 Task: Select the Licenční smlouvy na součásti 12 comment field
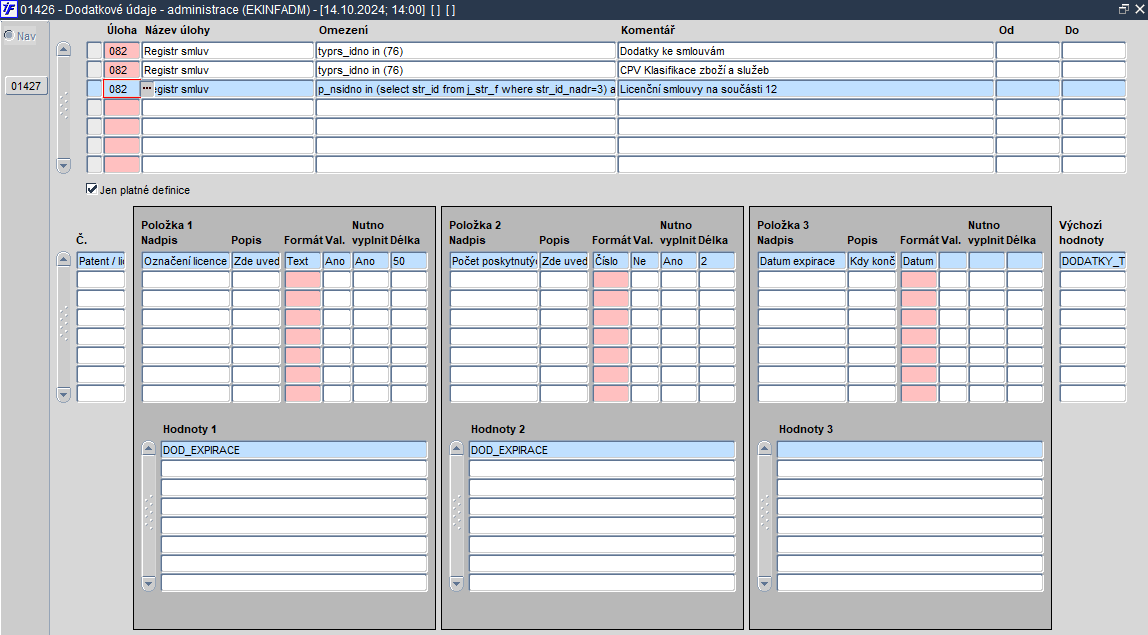point(806,89)
